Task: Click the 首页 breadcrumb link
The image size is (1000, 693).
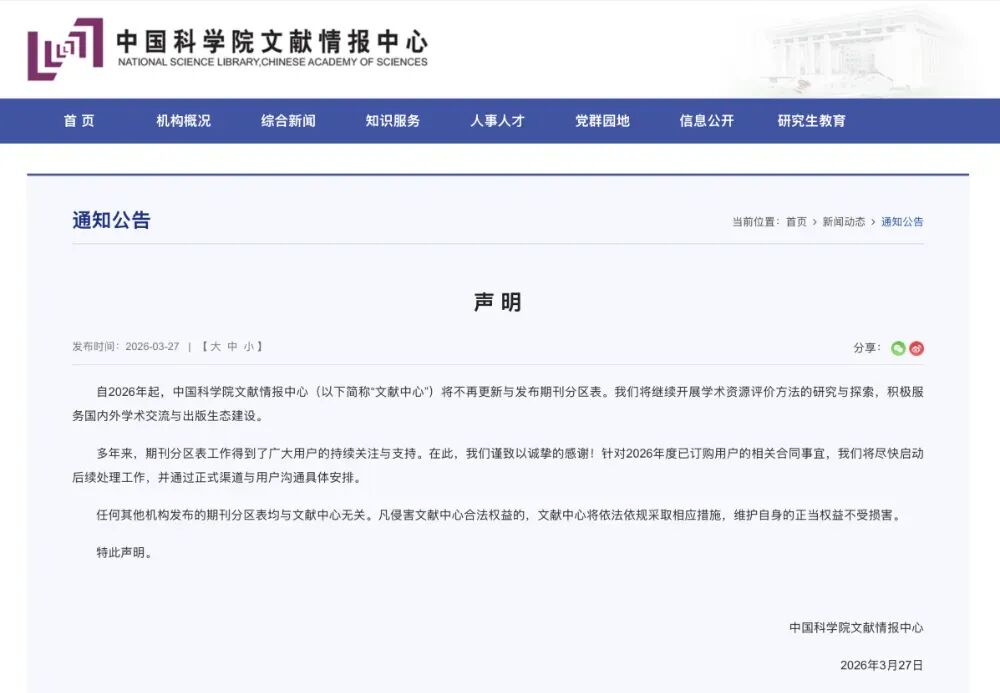Action: (796, 222)
